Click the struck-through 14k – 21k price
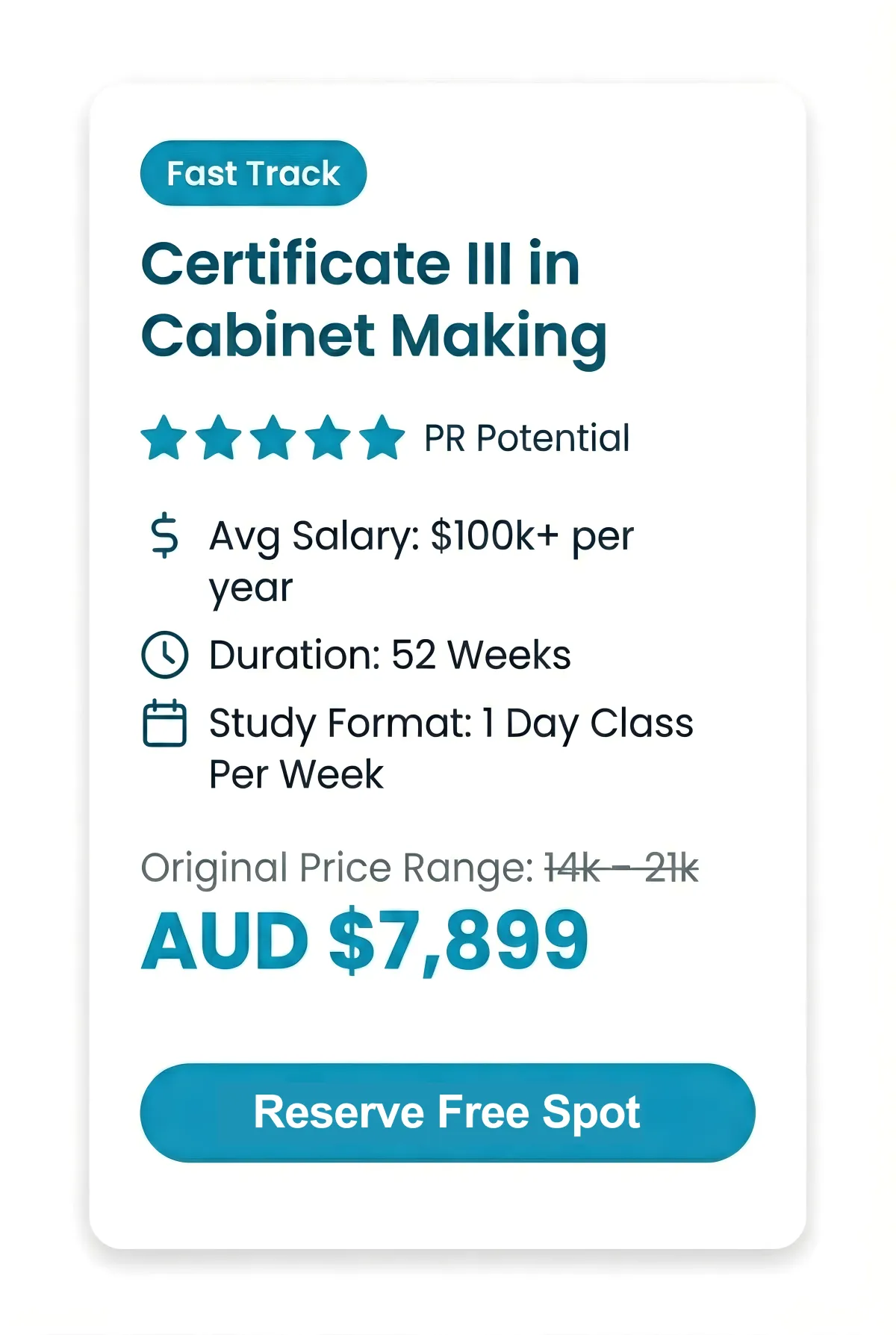 (x=621, y=868)
